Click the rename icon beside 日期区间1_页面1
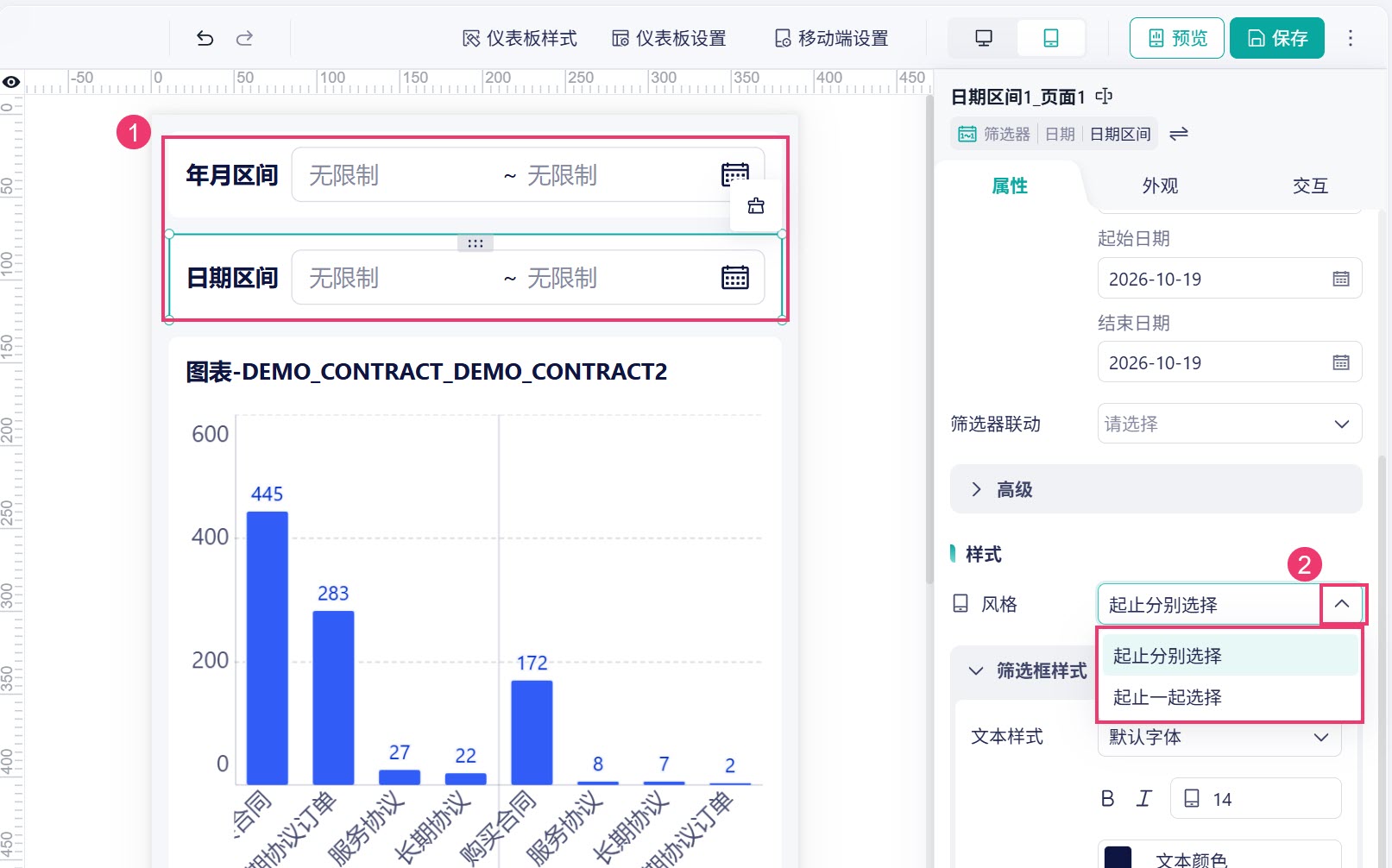Viewport: 1392px width, 868px height. pos(1104,96)
